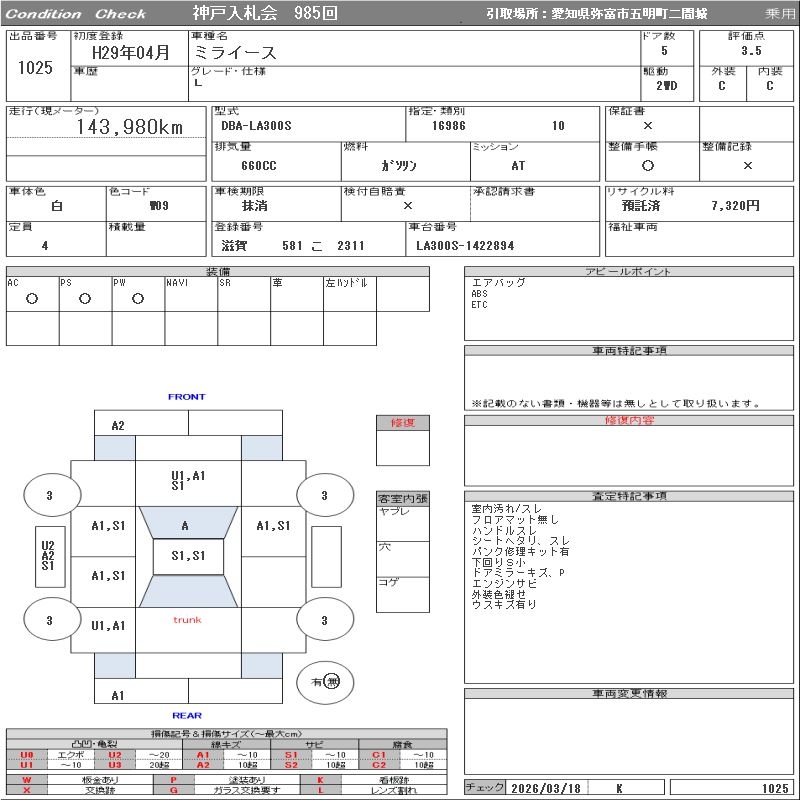This screenshot has width=800, height=800.
Task: Click the 143,980km mileage field
Action: point(130,127)
